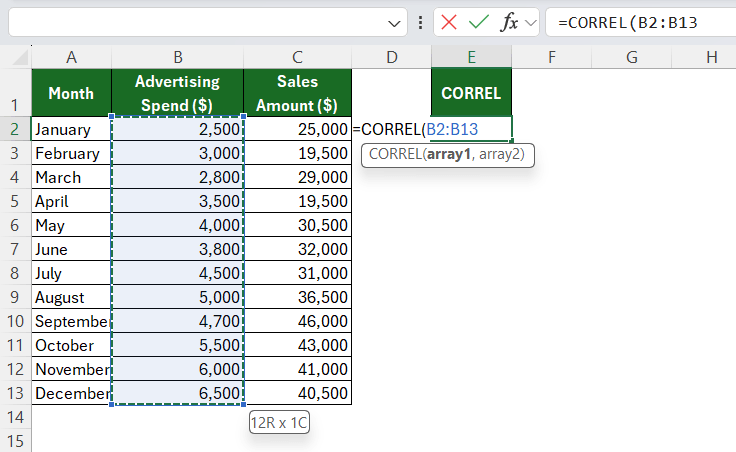The height and width of the screenshot is (452, 736).
Task: Select row 5 header
Action: pyautogui.click(x=15, y=201)
